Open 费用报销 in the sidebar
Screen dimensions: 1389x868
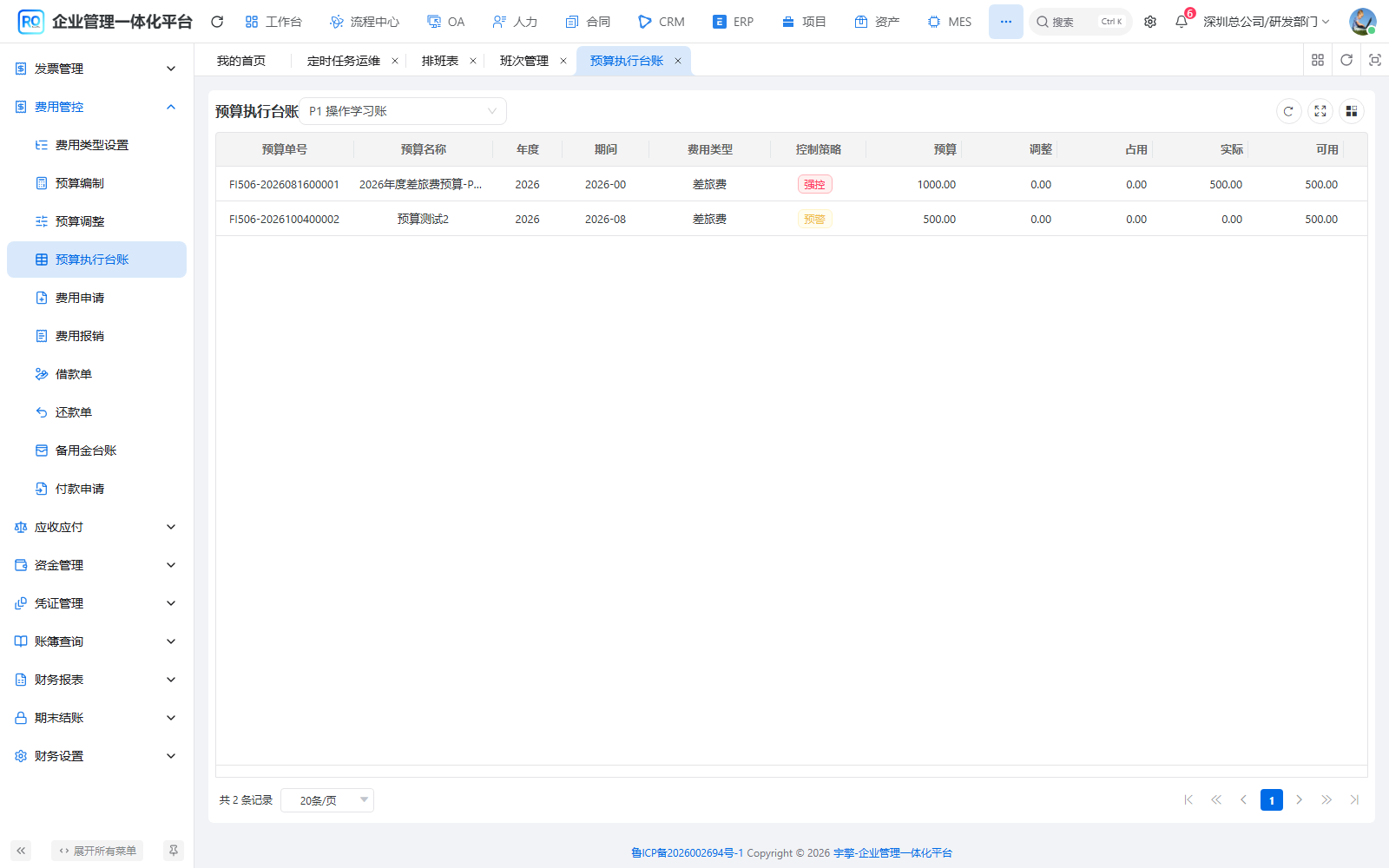coord(96,336)
